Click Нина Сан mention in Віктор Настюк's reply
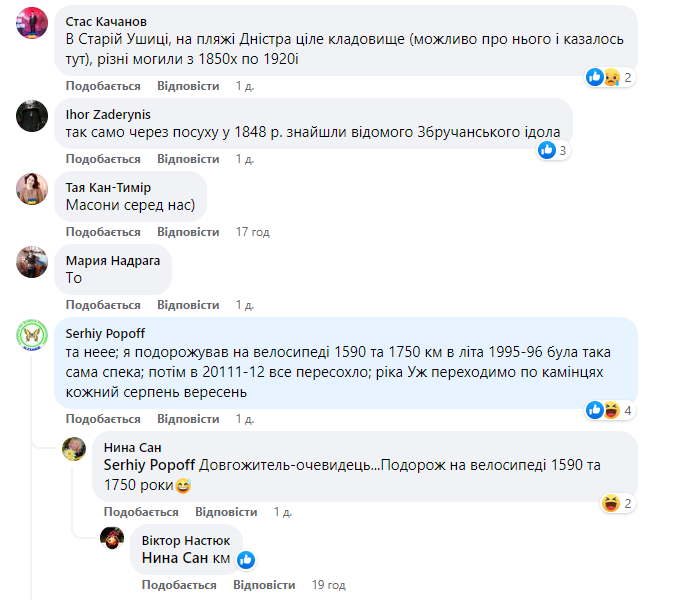Viewport: 674px width, 600px height. click(174, 558)
